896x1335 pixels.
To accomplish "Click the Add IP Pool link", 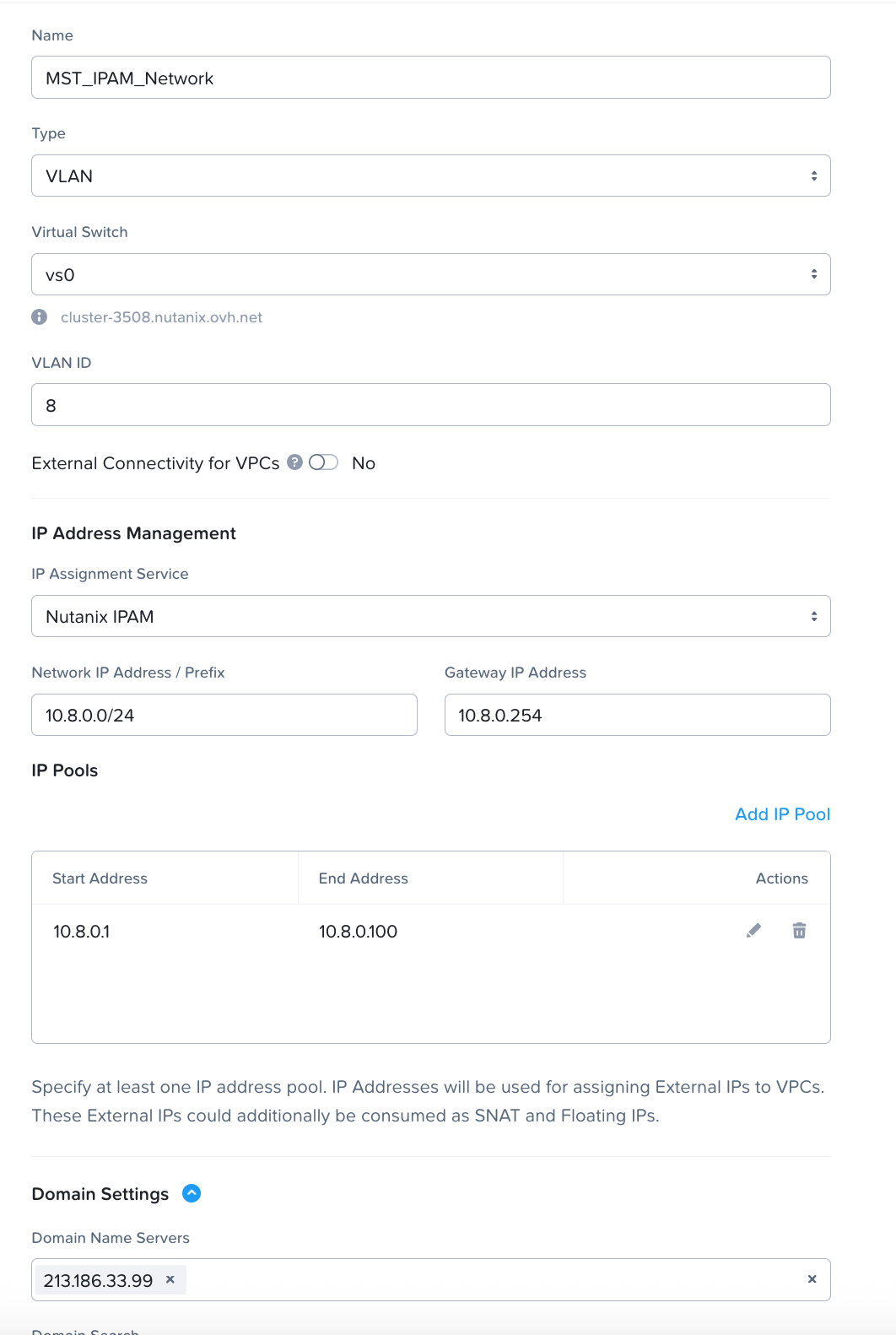I will pyautogui.click(x=782, y=814).
